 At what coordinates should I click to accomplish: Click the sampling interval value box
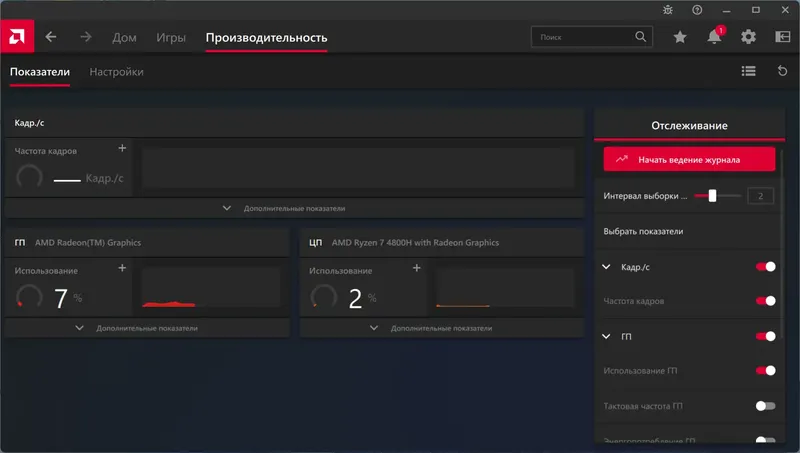click(760, 196)
